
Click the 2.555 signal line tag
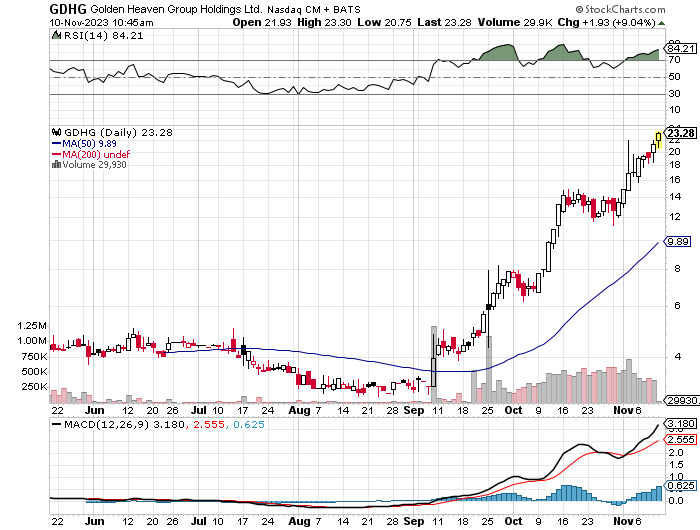(680, 440)
